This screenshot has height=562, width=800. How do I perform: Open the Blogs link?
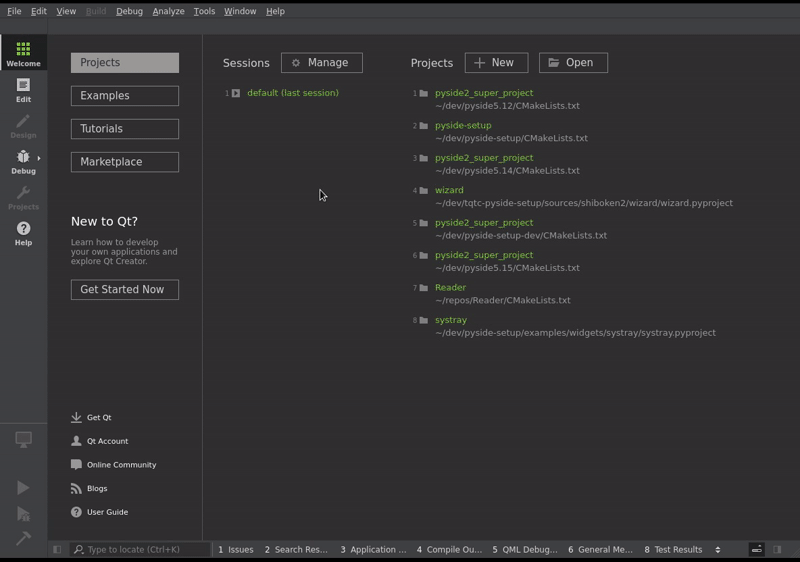coord(89,488)
